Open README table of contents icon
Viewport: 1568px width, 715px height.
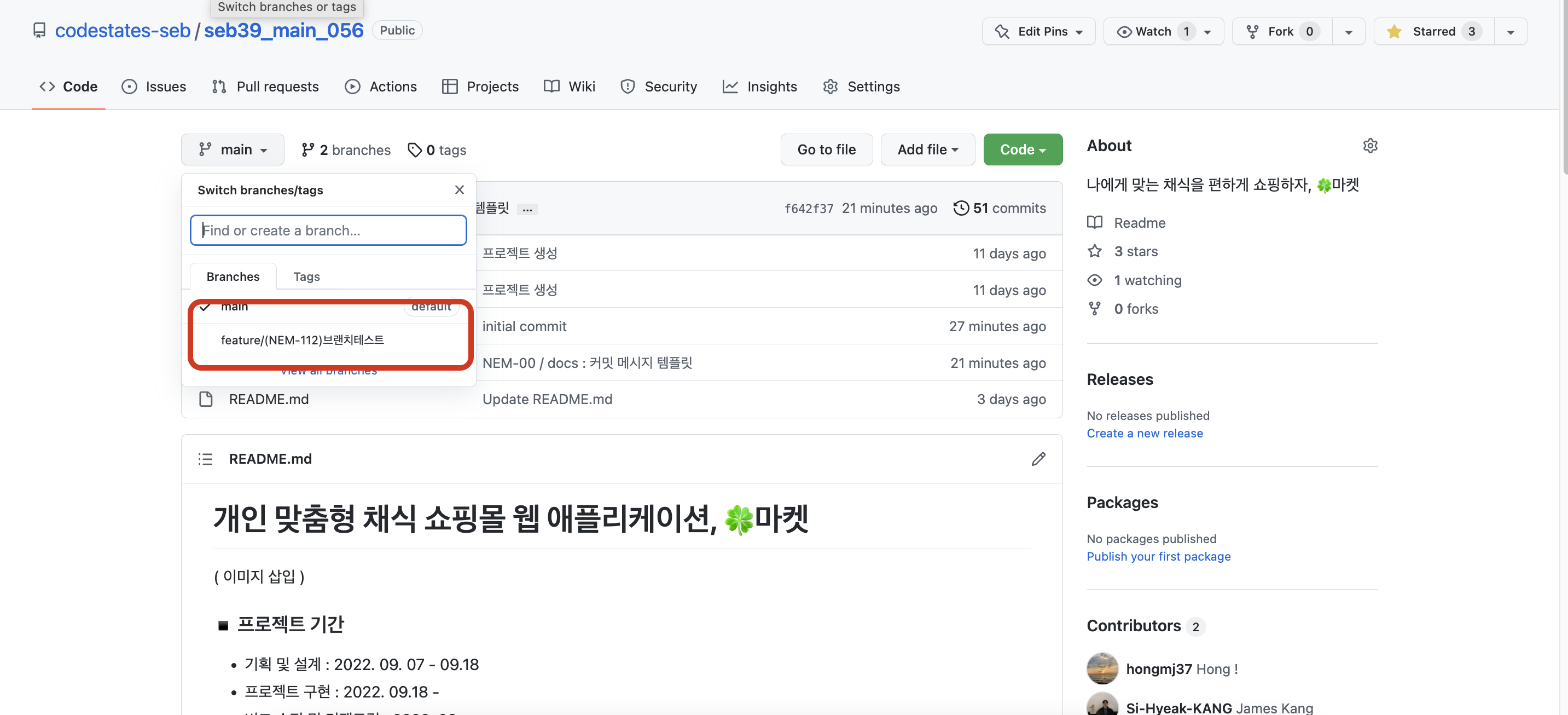coord(205,459)
